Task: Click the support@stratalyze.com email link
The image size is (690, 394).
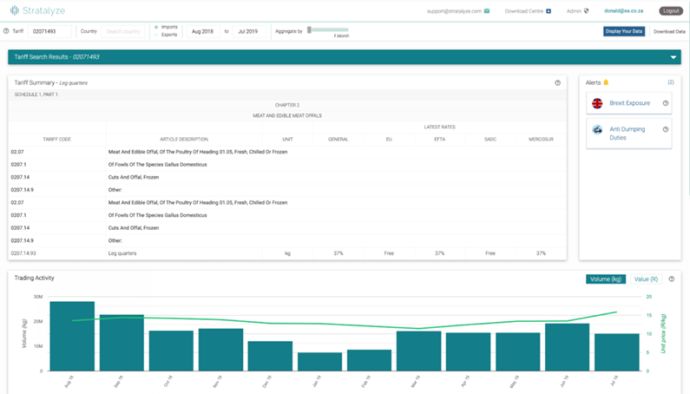Action: pyautogui.click(x=454, y=11)
